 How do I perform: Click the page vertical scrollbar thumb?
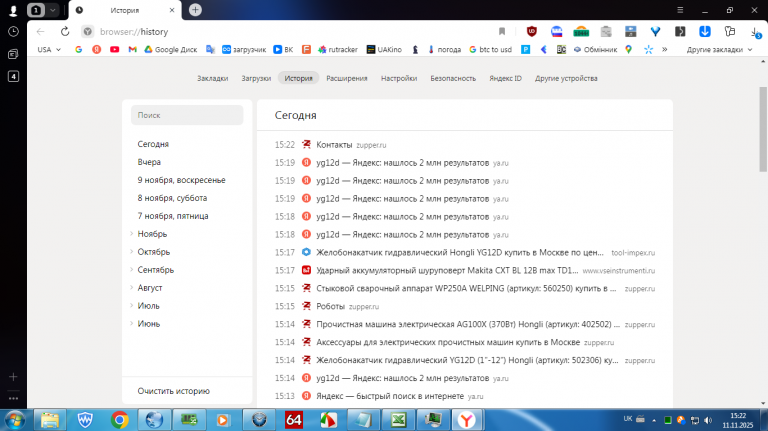(763, 129)
